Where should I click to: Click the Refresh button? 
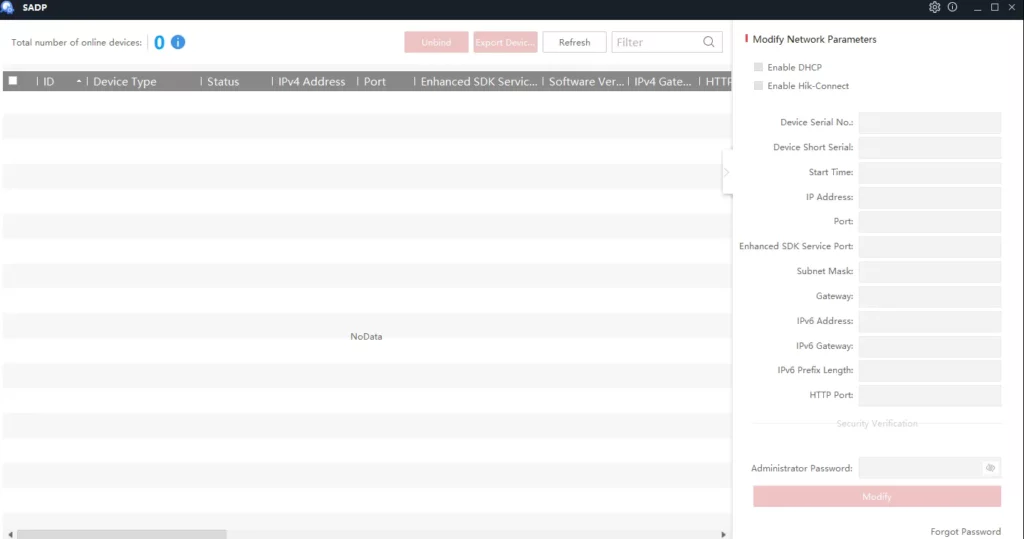pyautogui.click(x=575, y=42)
